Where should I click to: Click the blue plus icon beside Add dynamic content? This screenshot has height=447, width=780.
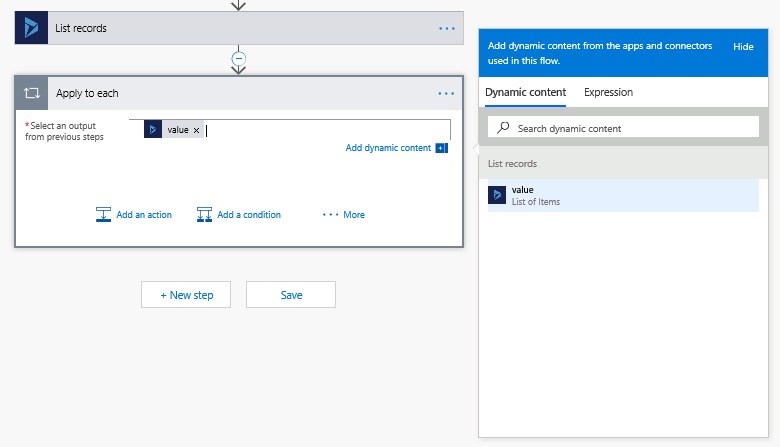(x=441, y=148)
